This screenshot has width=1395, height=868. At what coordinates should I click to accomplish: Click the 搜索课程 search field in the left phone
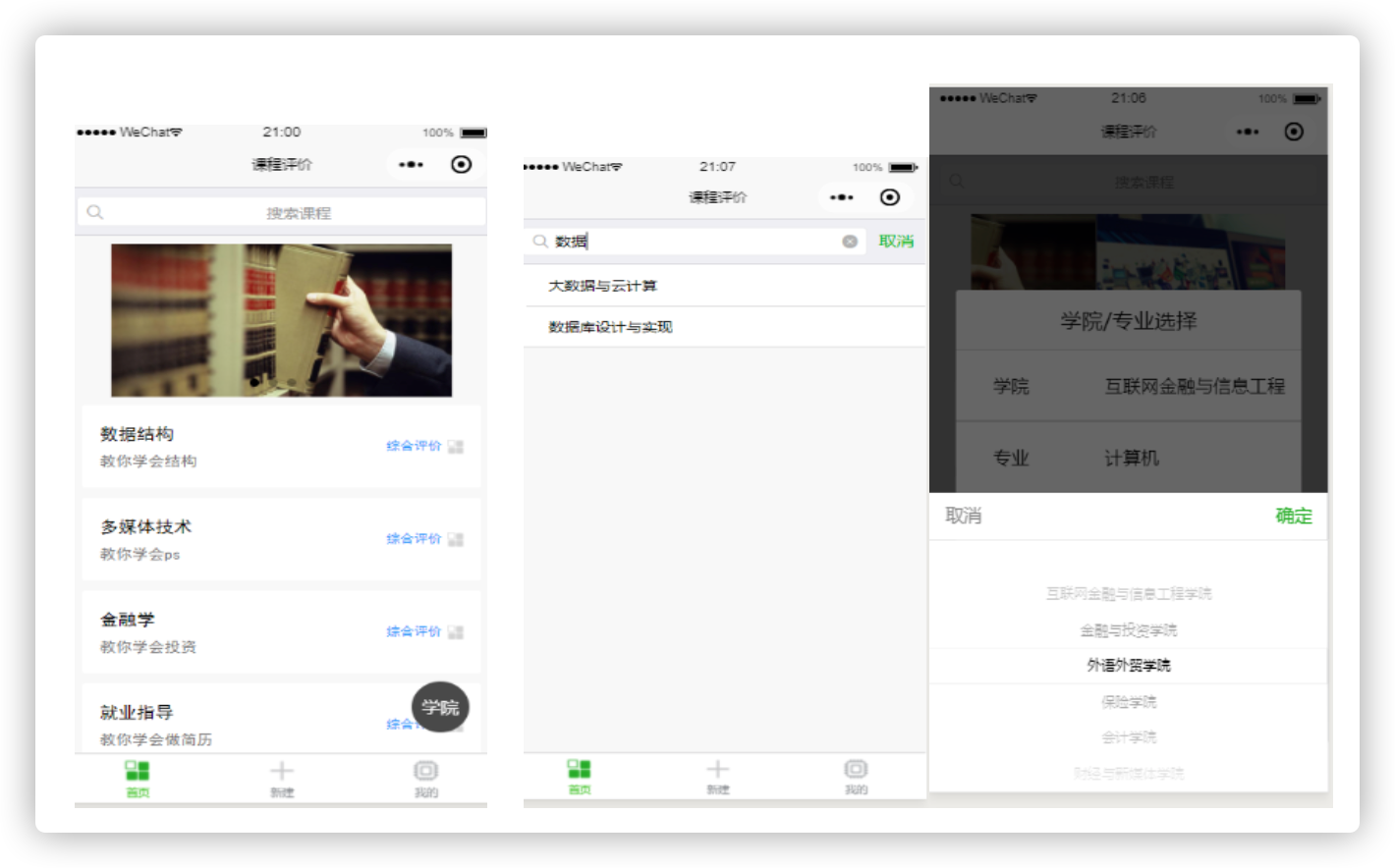point(281,212)
